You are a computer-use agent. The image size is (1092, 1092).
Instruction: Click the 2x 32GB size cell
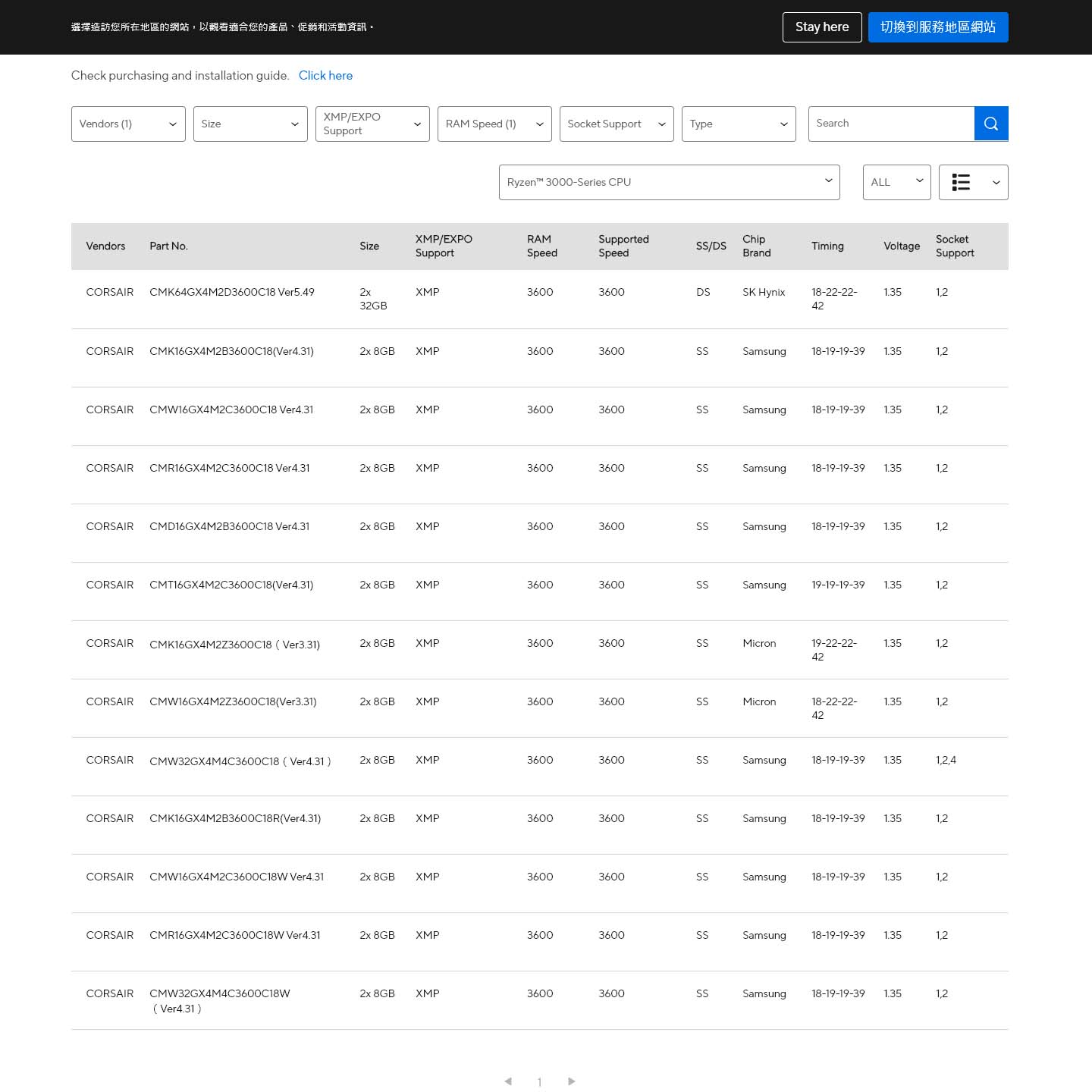point(373,299)
